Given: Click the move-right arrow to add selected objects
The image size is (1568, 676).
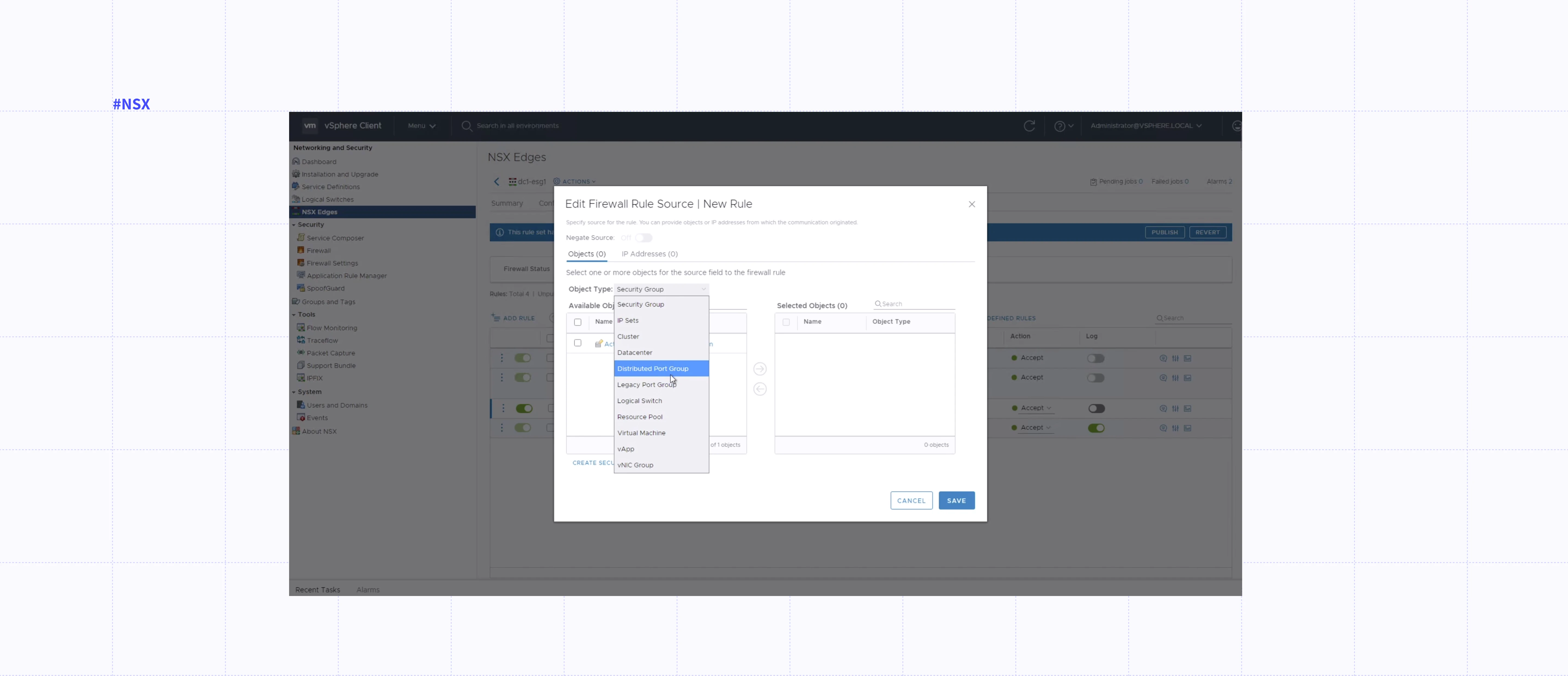Looking at the screenshot, I should (760, 369).
